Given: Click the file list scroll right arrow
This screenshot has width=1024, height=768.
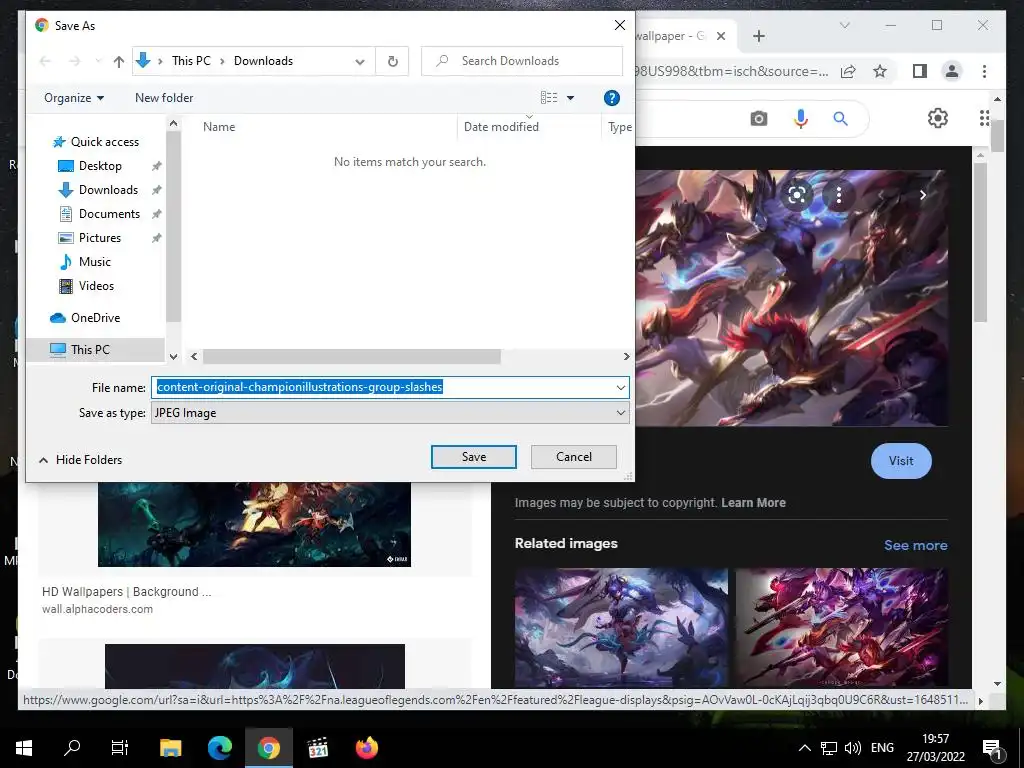Looking at the screenshot, I should 626,357.
